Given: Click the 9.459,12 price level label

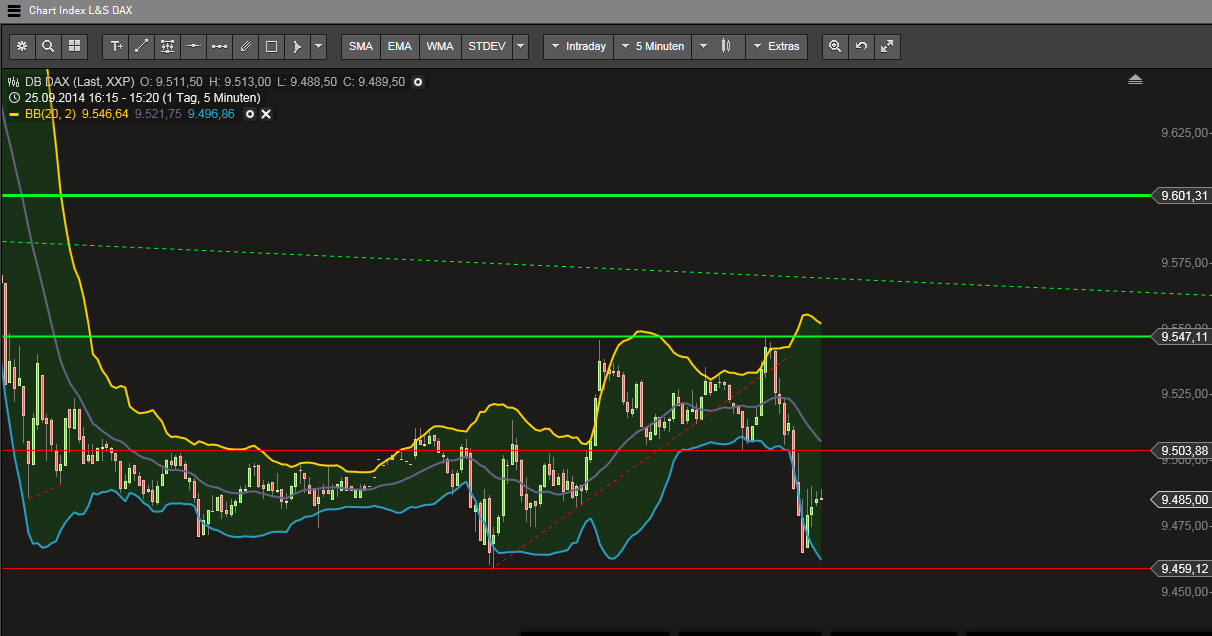Looking at the screenshot, I should [1181, 568].
